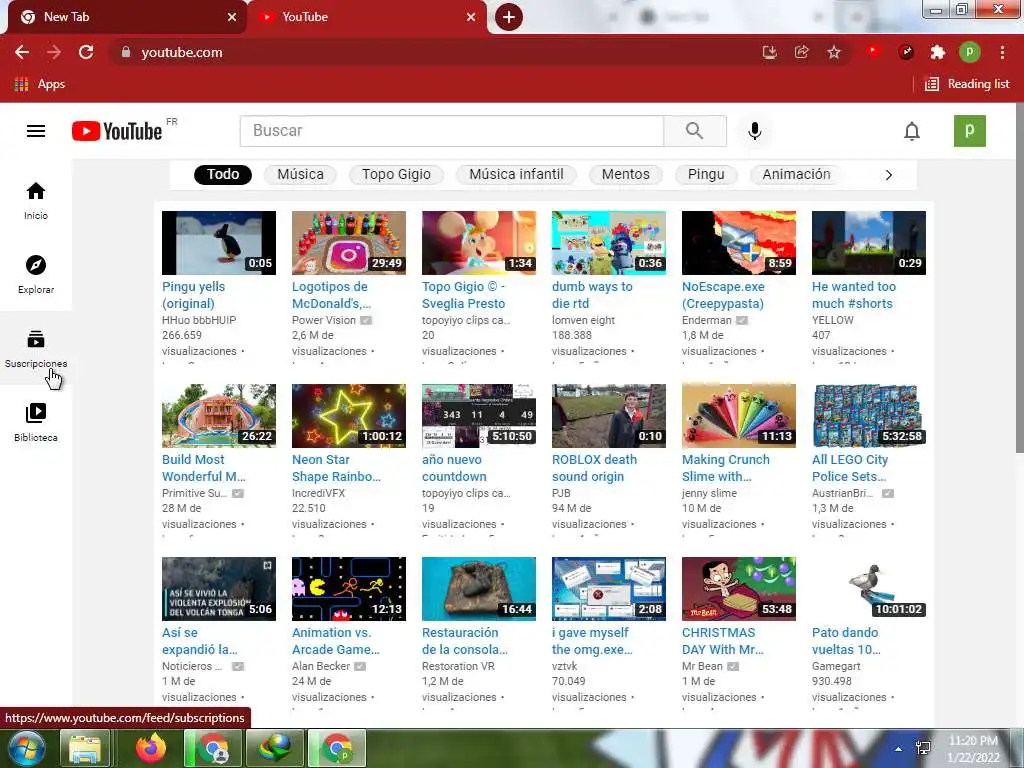Open the Pingu yells (original) video title

pyautogui.click(x=193, y=295)
